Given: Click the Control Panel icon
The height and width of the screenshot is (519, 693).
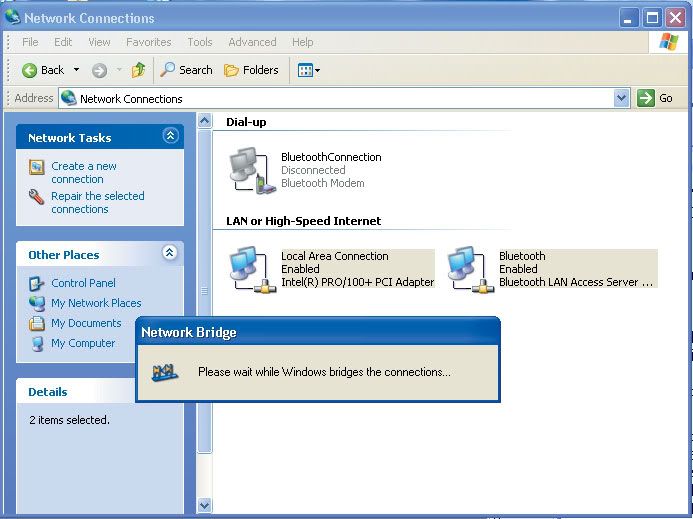Looking at the screenshot, I should [x=37, y=283].
